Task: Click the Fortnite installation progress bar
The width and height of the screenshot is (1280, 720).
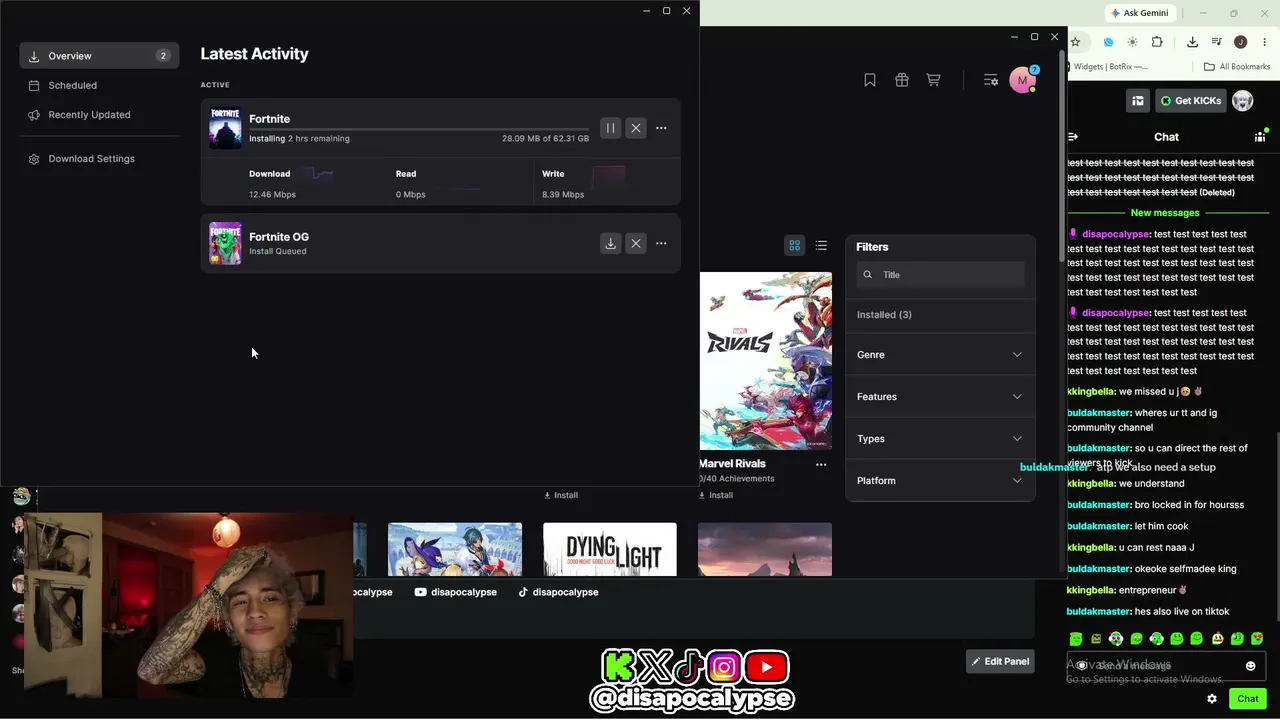Action: [x=419, y=129]
